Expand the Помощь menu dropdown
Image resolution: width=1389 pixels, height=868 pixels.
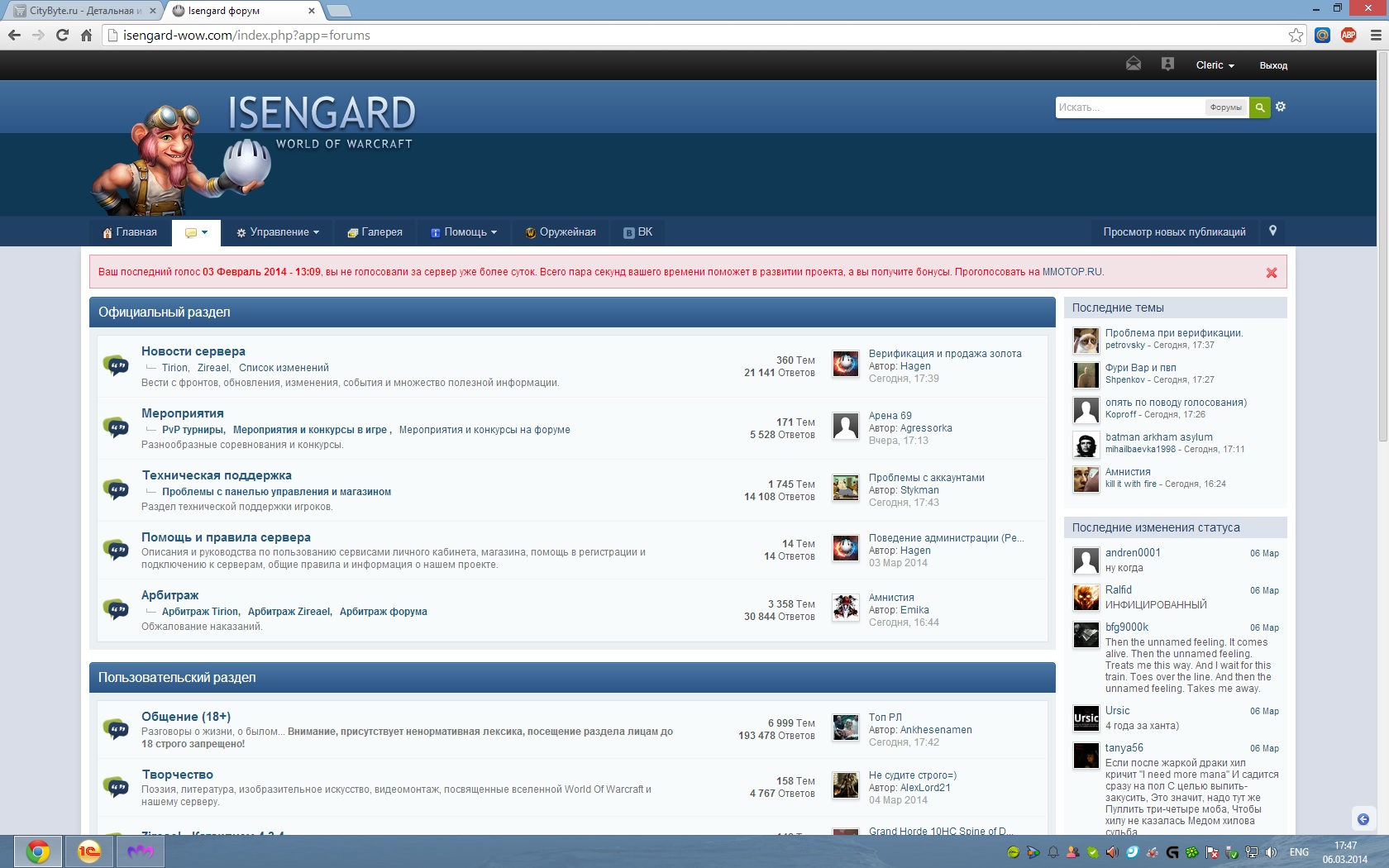coord(464,232)
